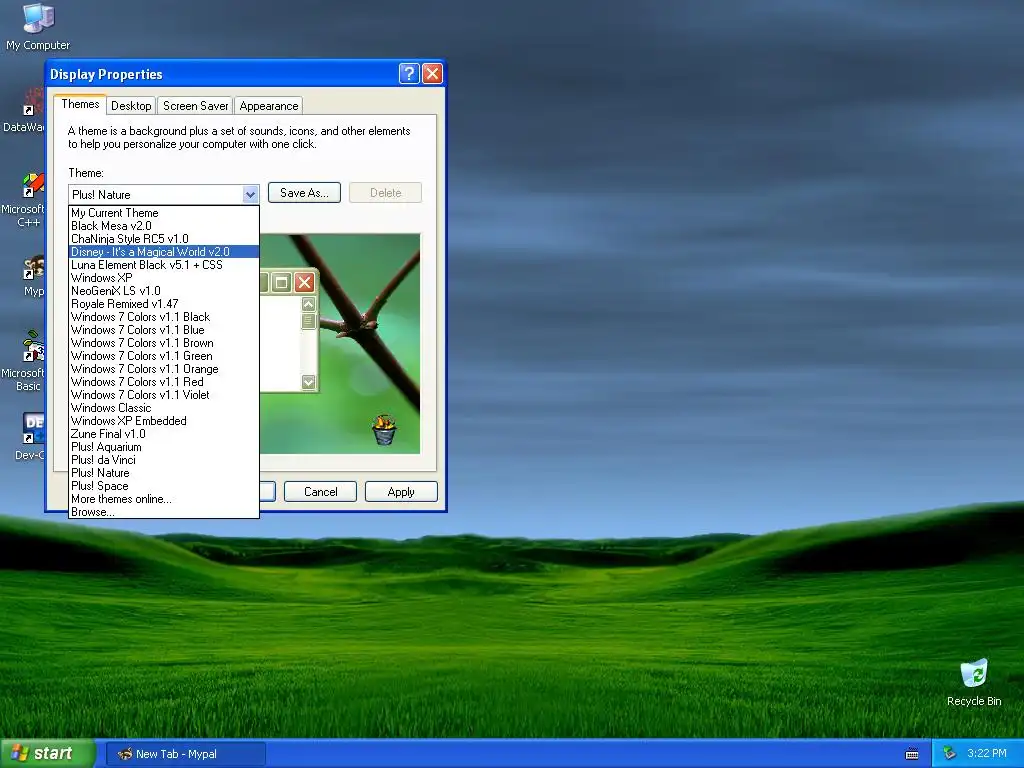Choose the Windows XP theme entry

(164, 278)
